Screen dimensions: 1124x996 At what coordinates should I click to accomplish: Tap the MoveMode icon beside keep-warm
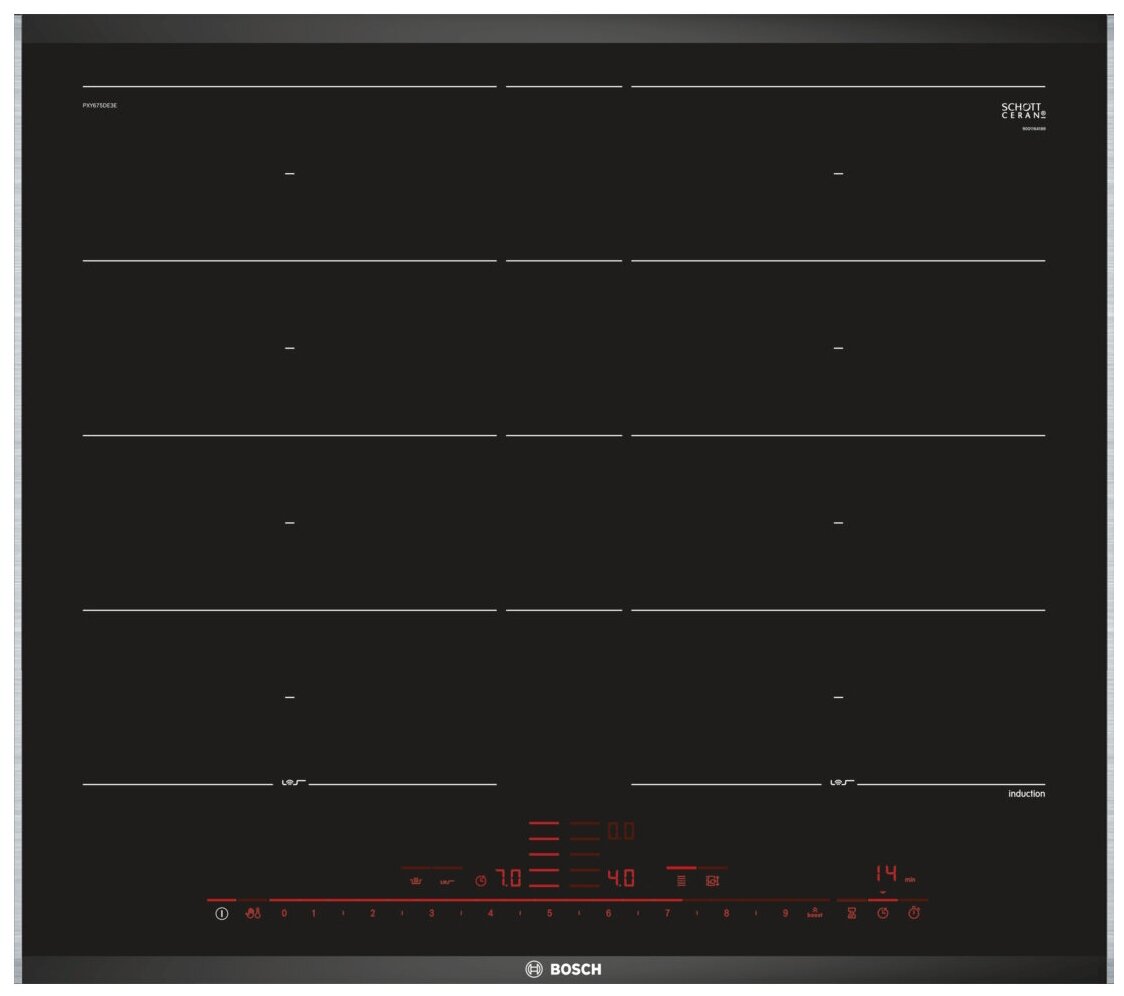click(447, 881)
